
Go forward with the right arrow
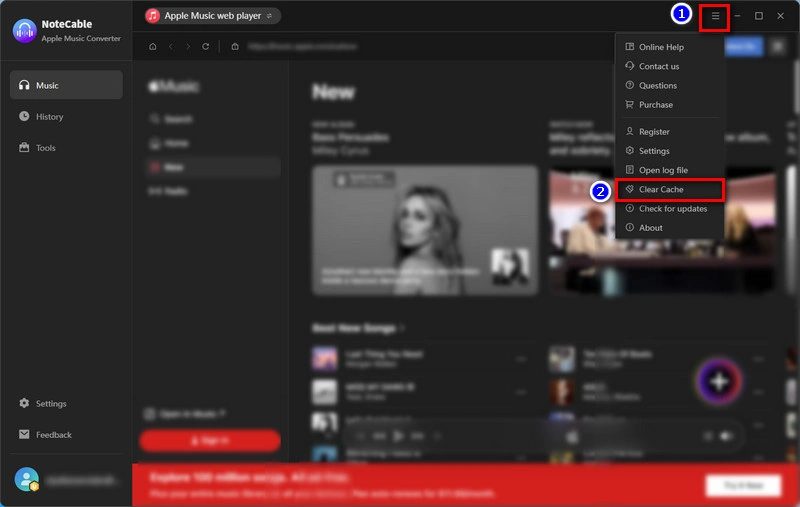[x=188, y=46]
